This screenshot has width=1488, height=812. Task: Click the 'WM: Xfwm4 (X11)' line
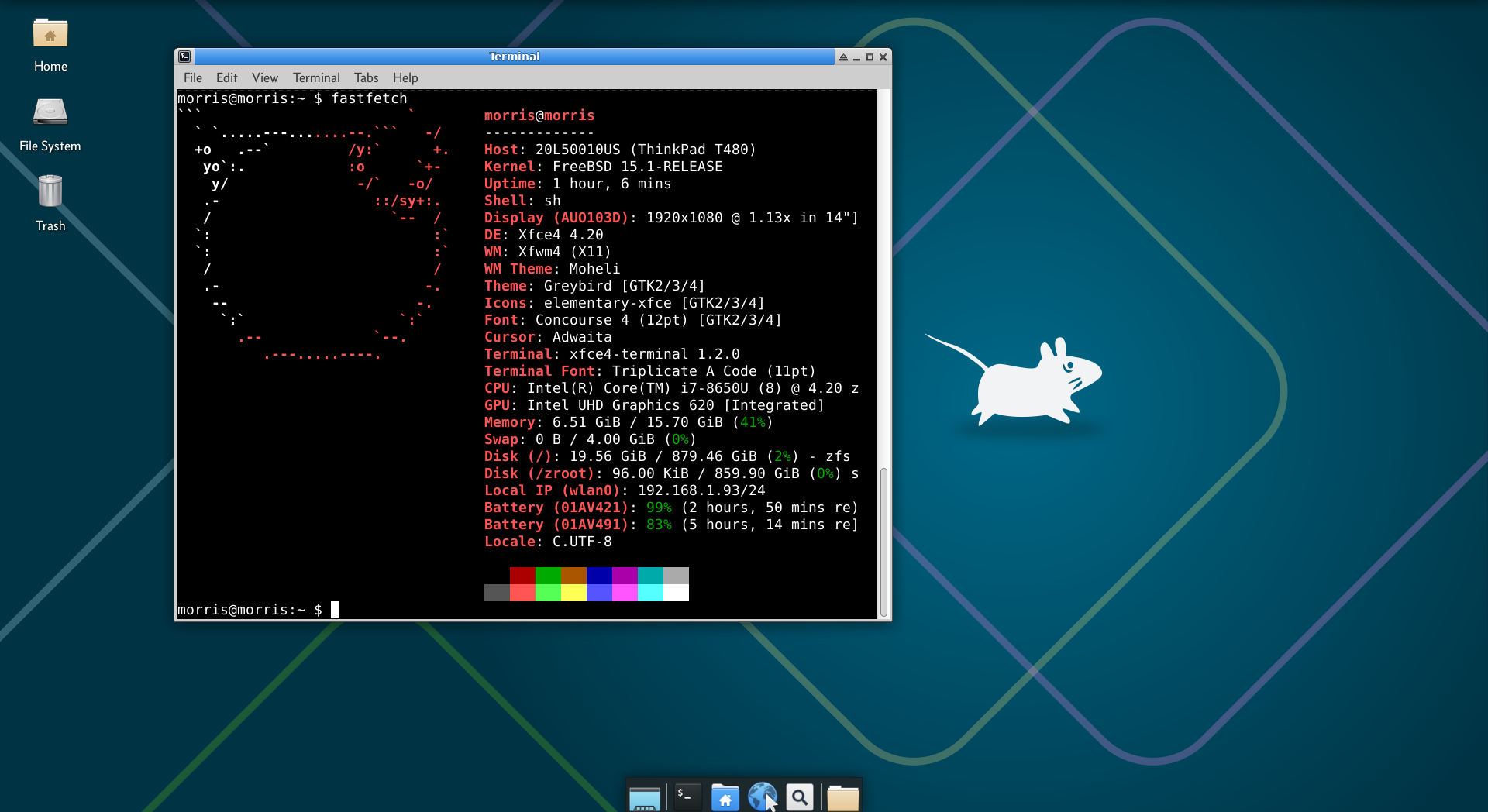(x=548, y=252)
